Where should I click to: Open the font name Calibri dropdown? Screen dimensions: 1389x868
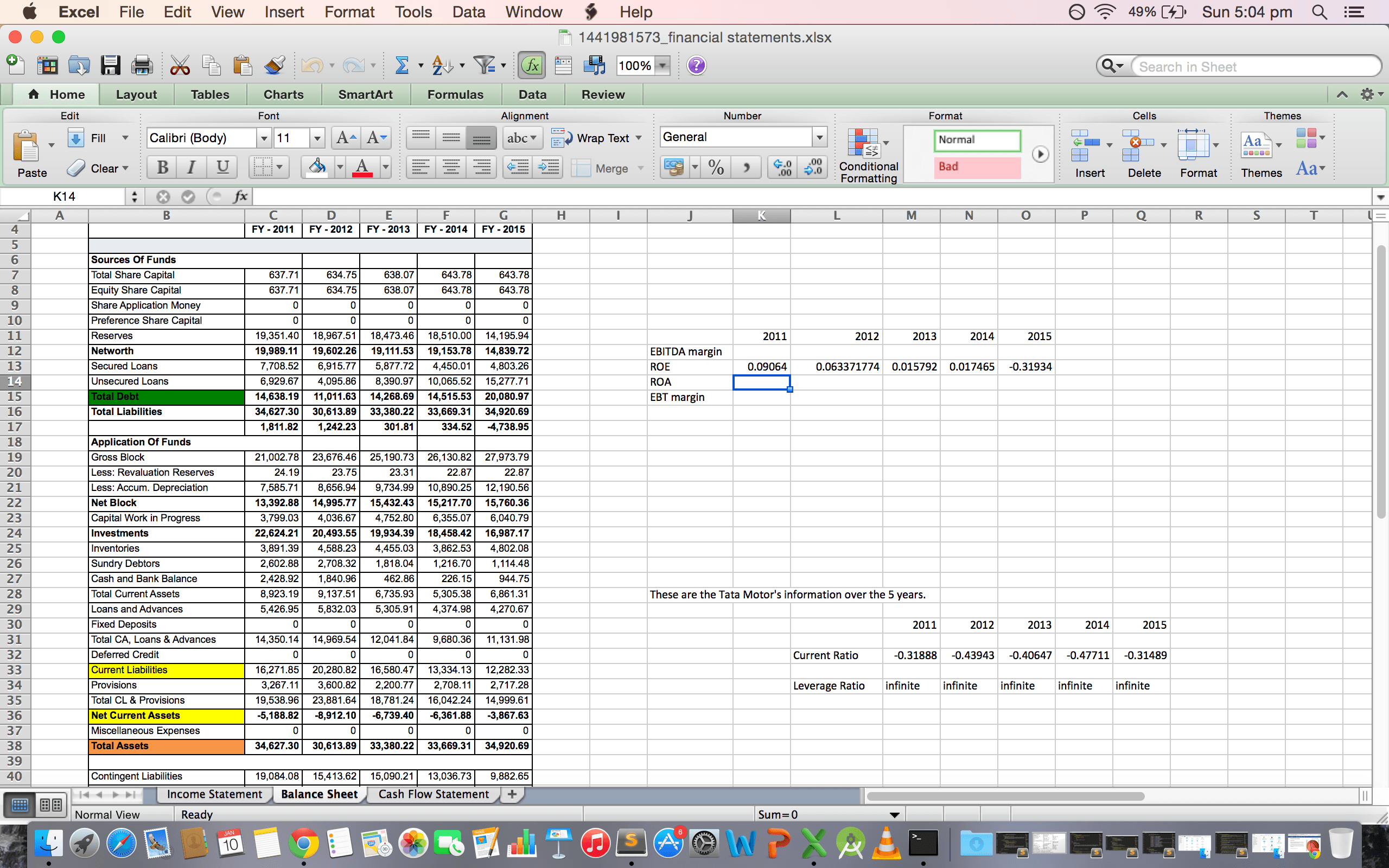click(264, 138)
